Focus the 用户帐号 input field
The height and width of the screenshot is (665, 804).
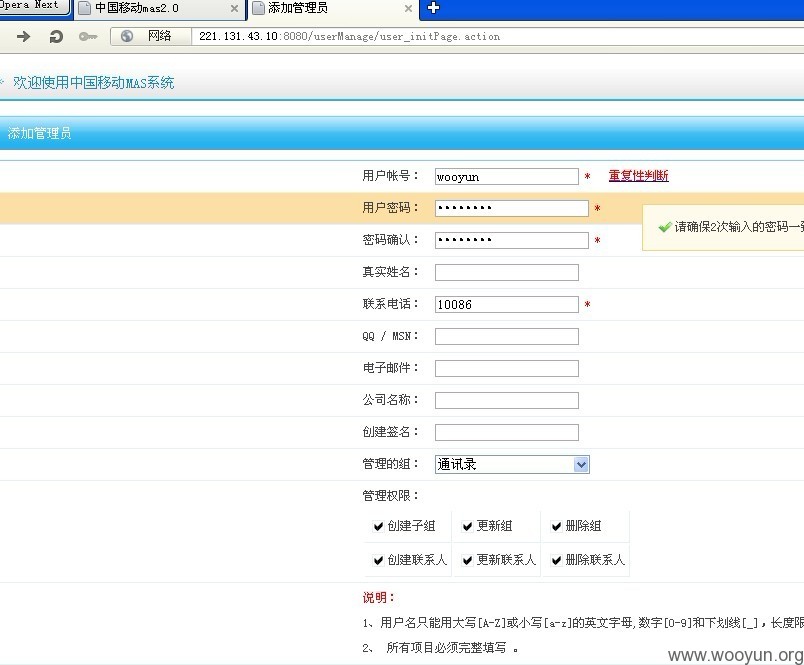coord(507,177)
